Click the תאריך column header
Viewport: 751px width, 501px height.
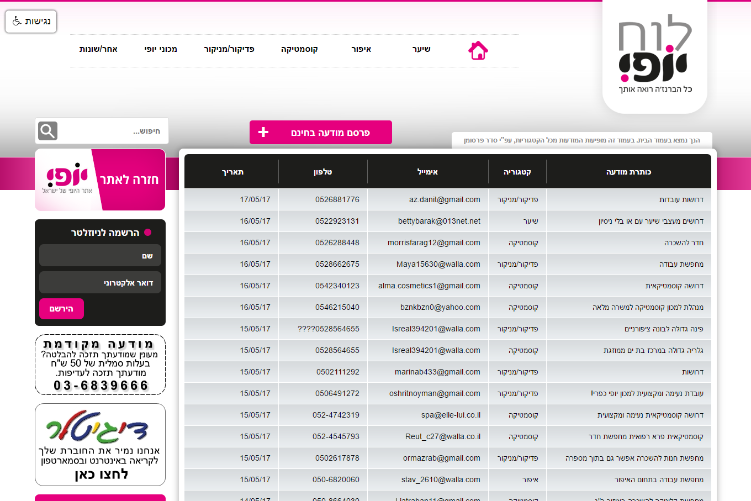click(233, 172)
